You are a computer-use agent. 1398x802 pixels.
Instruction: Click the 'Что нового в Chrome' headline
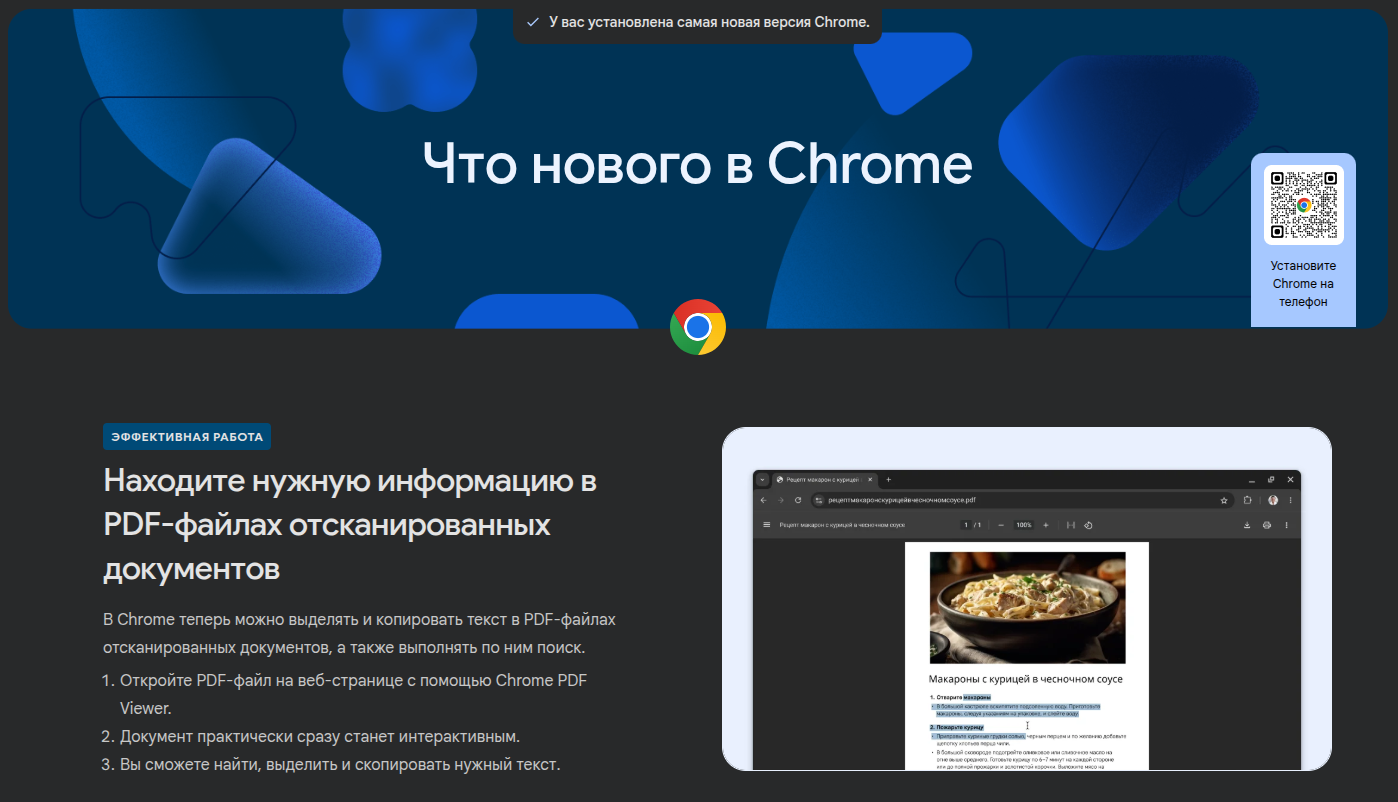[697, 163]
